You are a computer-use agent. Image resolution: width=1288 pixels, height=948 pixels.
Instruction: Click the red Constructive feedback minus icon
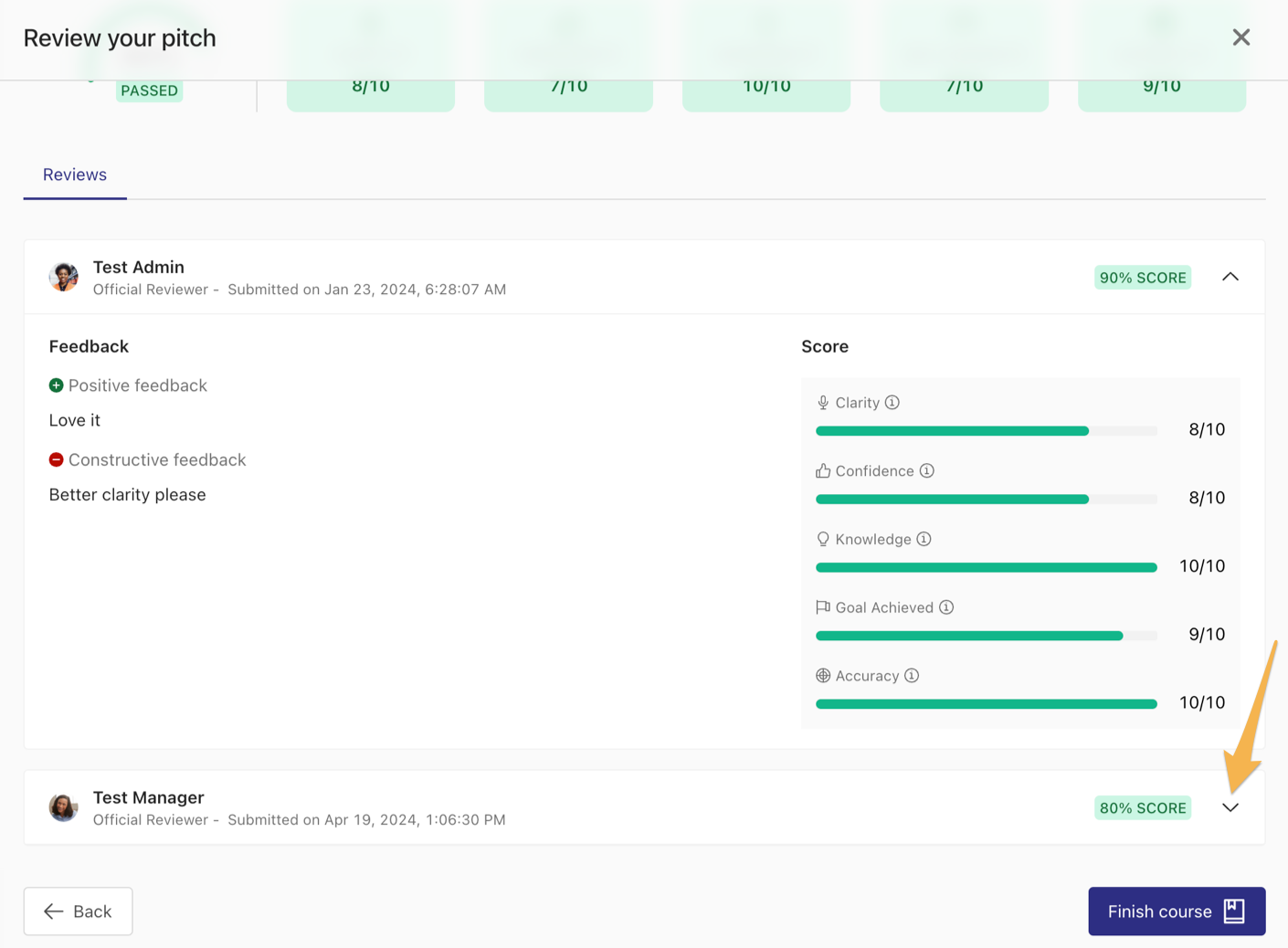tap(56, 459)
